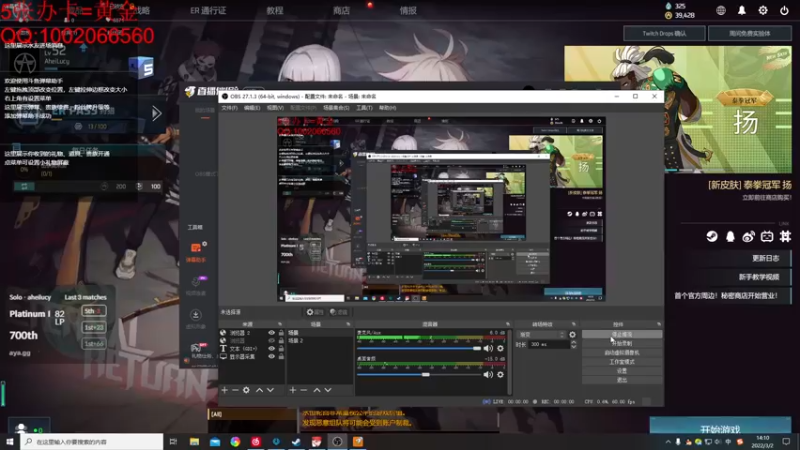Toggle visibility of the second 浏览器 source
Image resolution: width=800 pixels, height=450 pixels.
[x=271, y=340]
